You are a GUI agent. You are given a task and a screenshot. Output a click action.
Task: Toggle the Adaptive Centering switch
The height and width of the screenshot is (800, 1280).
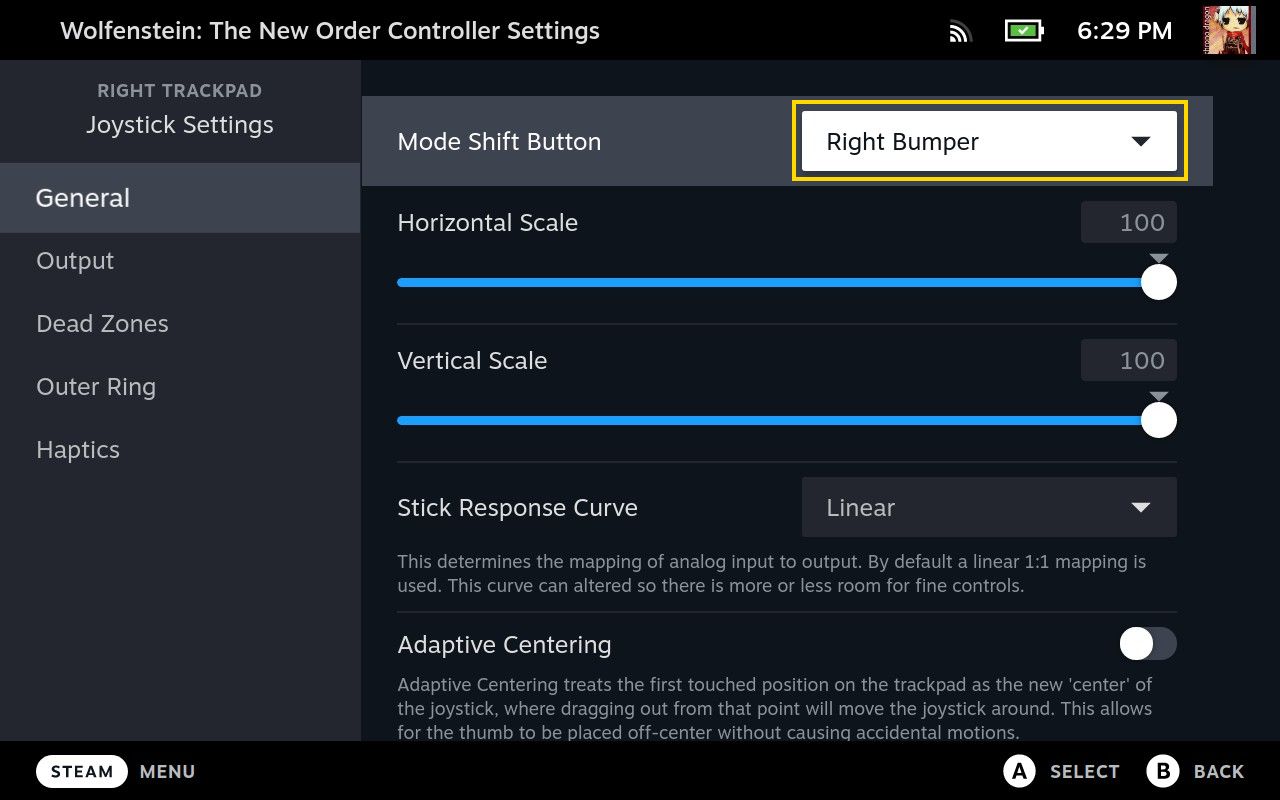pos(1147,644)
